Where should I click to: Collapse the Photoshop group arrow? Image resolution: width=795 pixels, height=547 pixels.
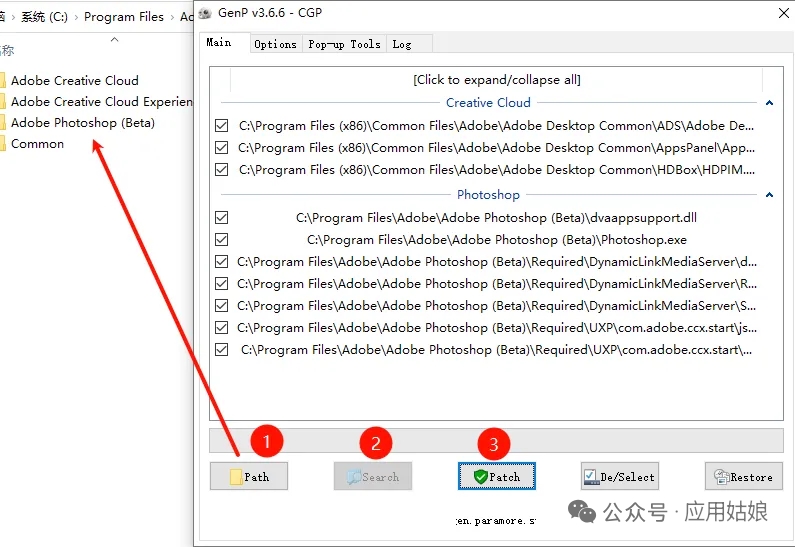769,195
